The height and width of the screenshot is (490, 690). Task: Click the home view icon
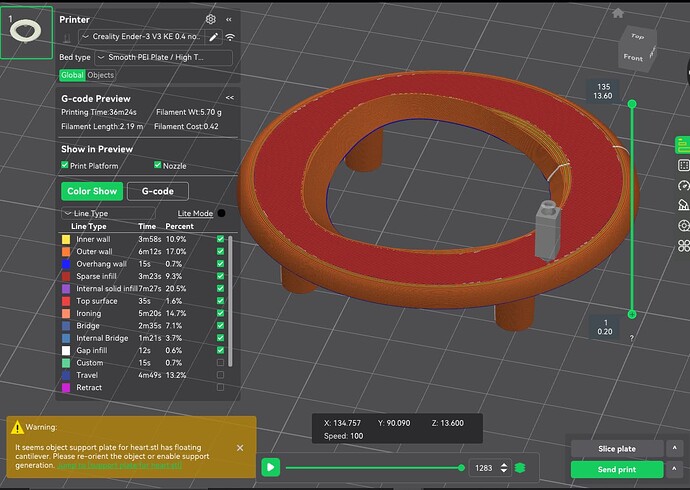618,13
